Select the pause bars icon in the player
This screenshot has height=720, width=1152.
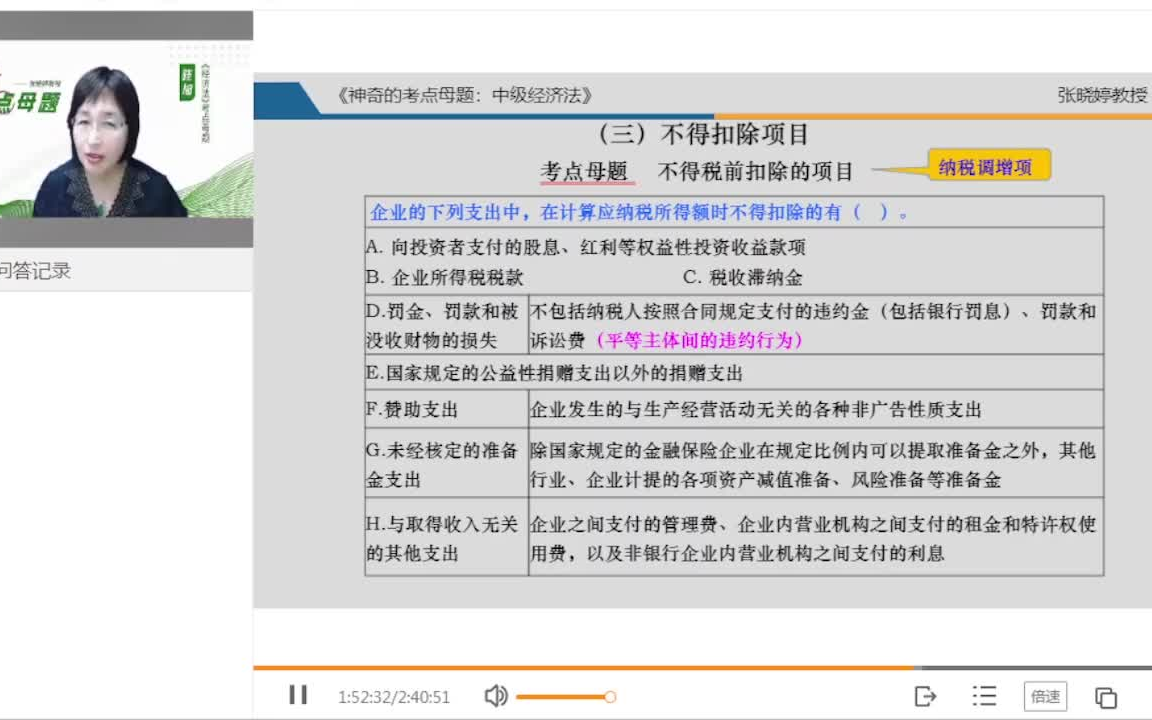297,695
